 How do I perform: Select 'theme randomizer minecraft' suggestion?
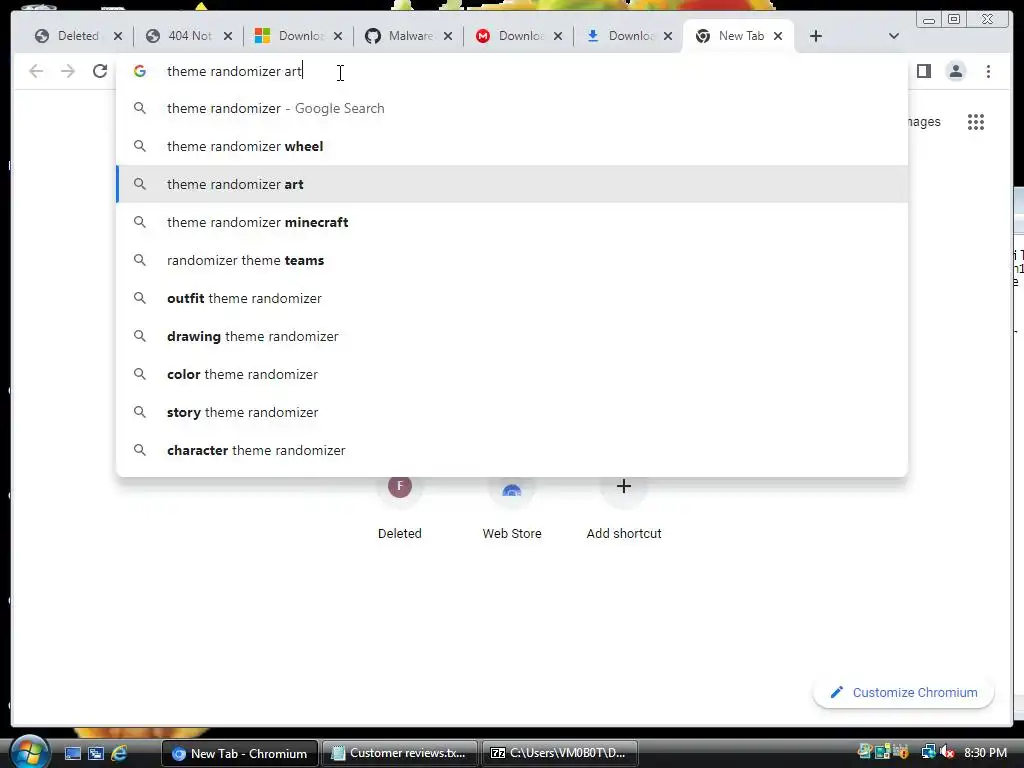(512, 222)
